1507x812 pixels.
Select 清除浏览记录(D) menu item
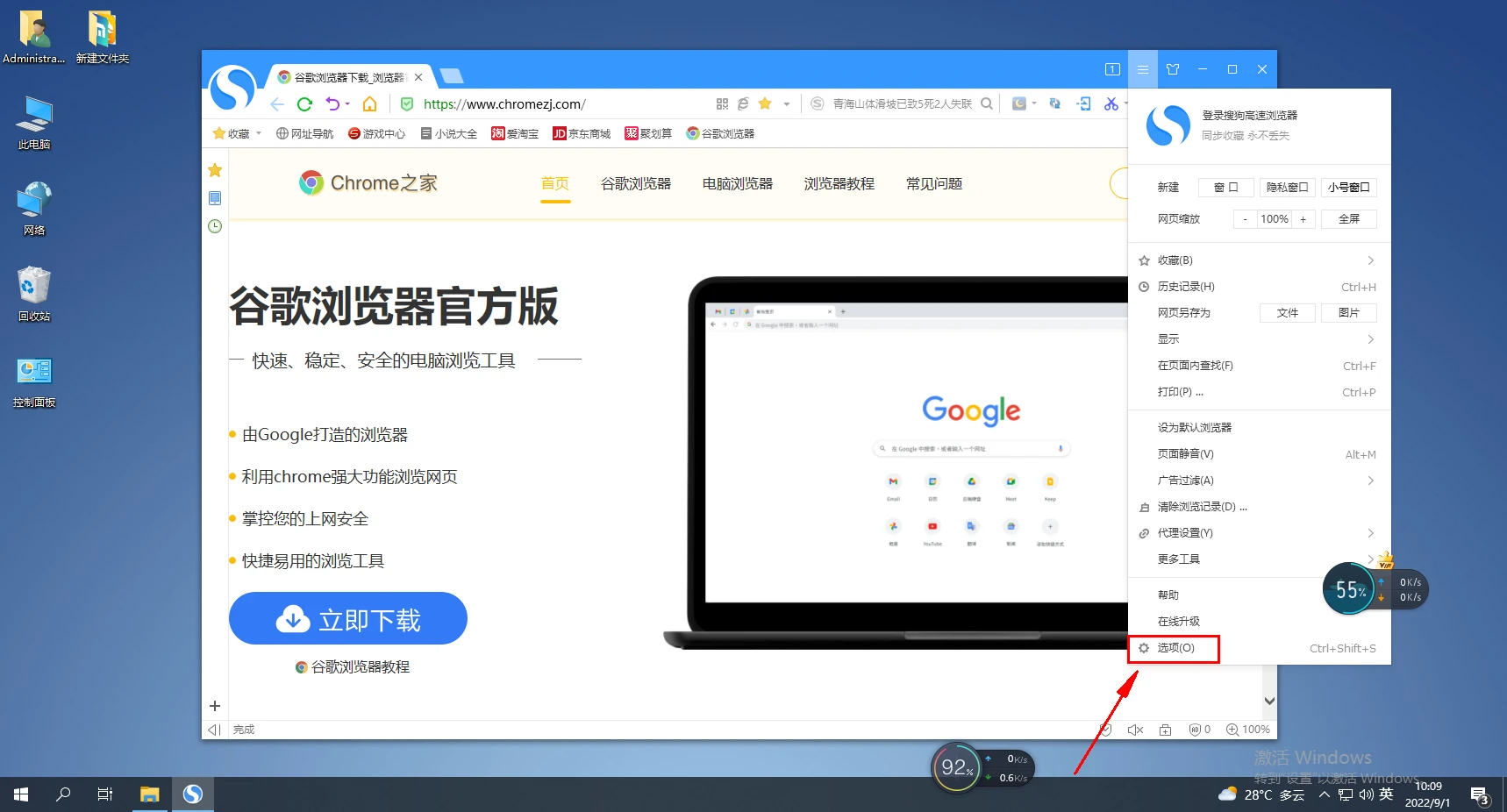coord(1259,507)
